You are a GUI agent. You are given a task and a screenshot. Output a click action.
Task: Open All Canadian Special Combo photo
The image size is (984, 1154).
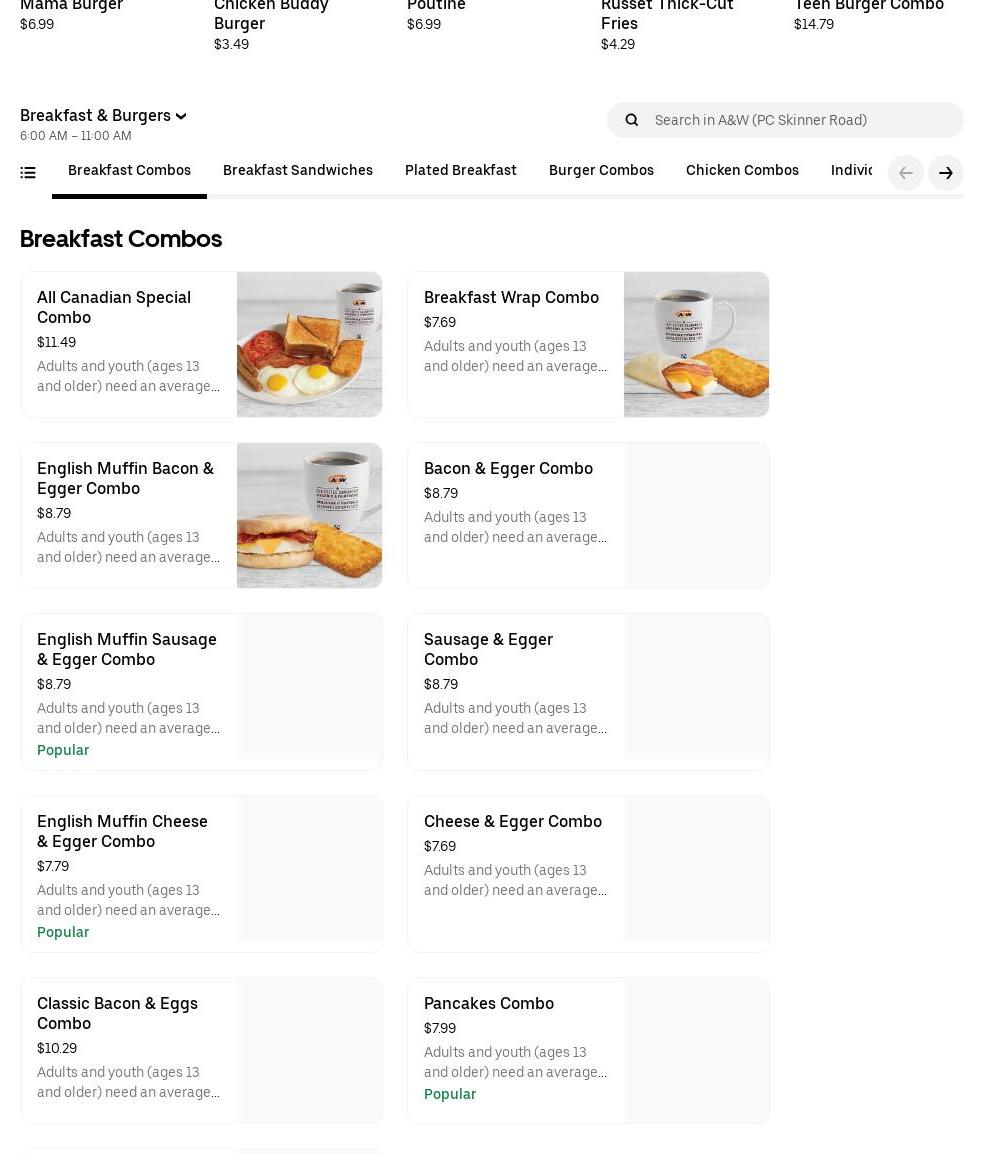click(309, 344)
